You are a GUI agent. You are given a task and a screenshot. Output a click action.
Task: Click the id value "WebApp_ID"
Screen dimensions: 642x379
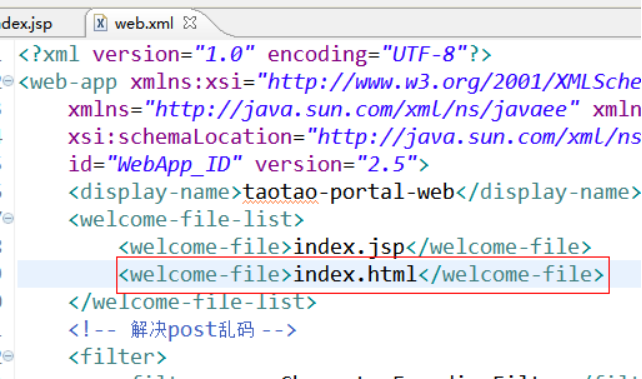pos(174,165)
